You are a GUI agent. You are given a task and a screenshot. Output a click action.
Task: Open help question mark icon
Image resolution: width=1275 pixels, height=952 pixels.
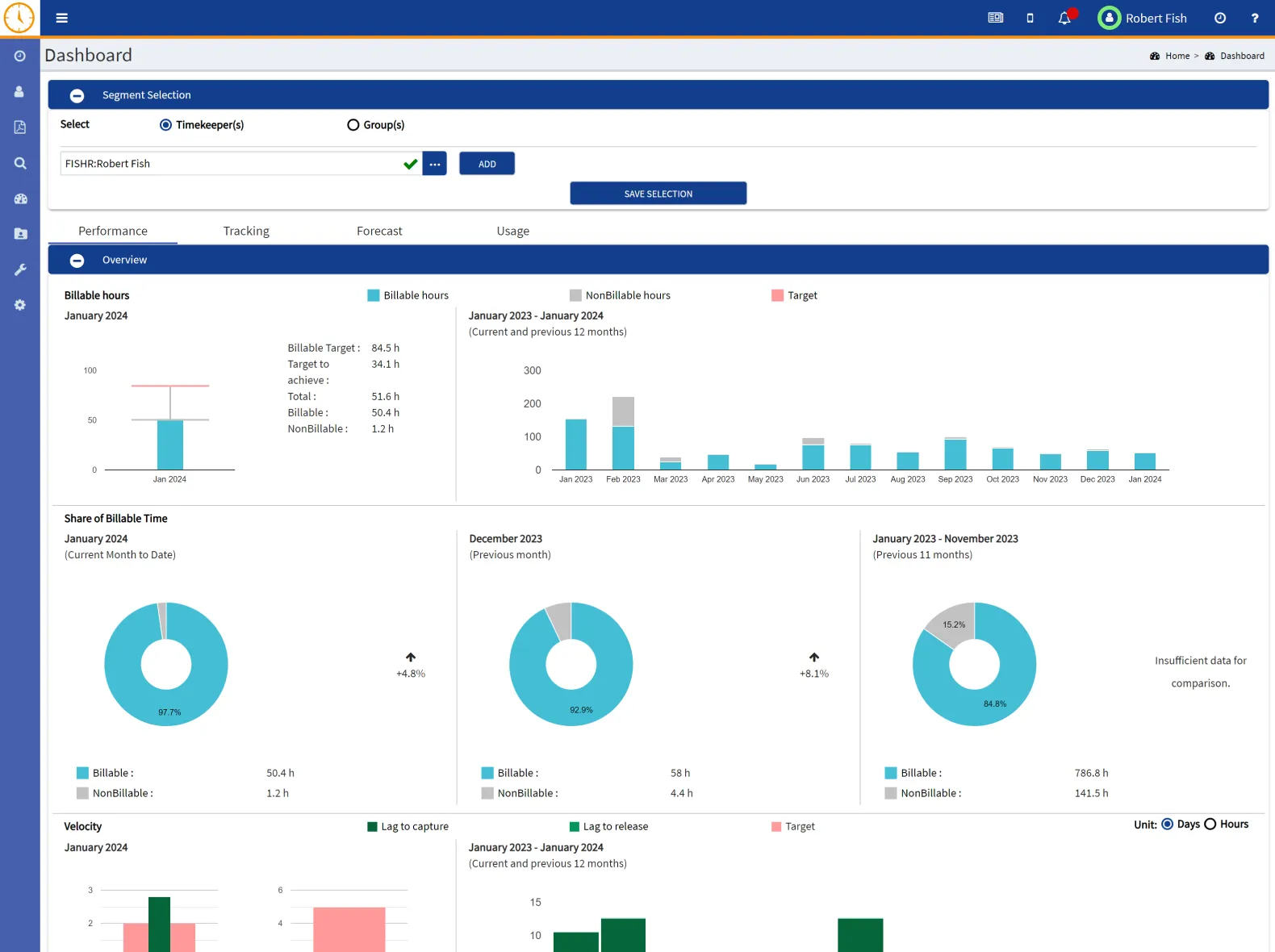1255,18
